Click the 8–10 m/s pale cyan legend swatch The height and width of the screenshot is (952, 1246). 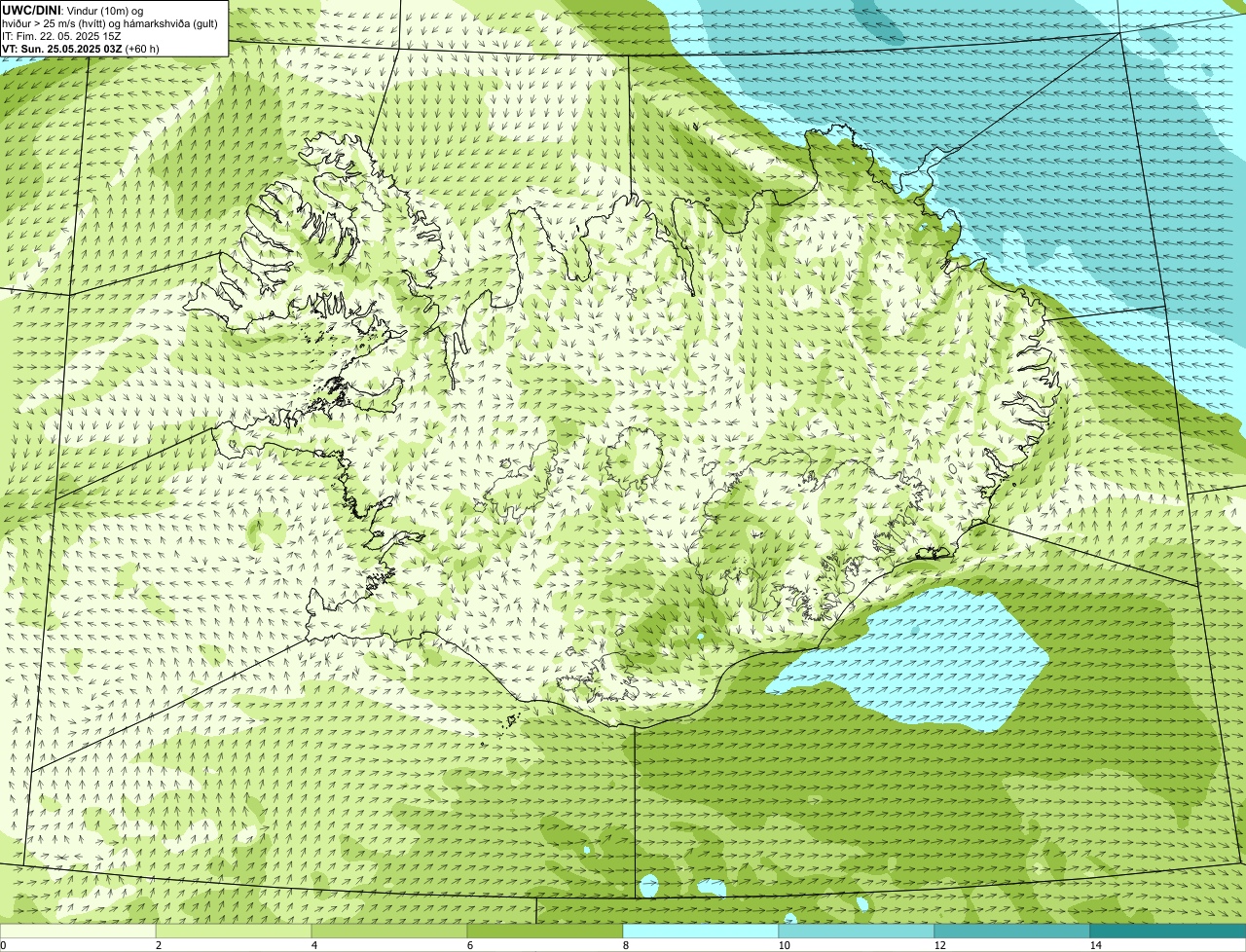[x=701, y=931]
